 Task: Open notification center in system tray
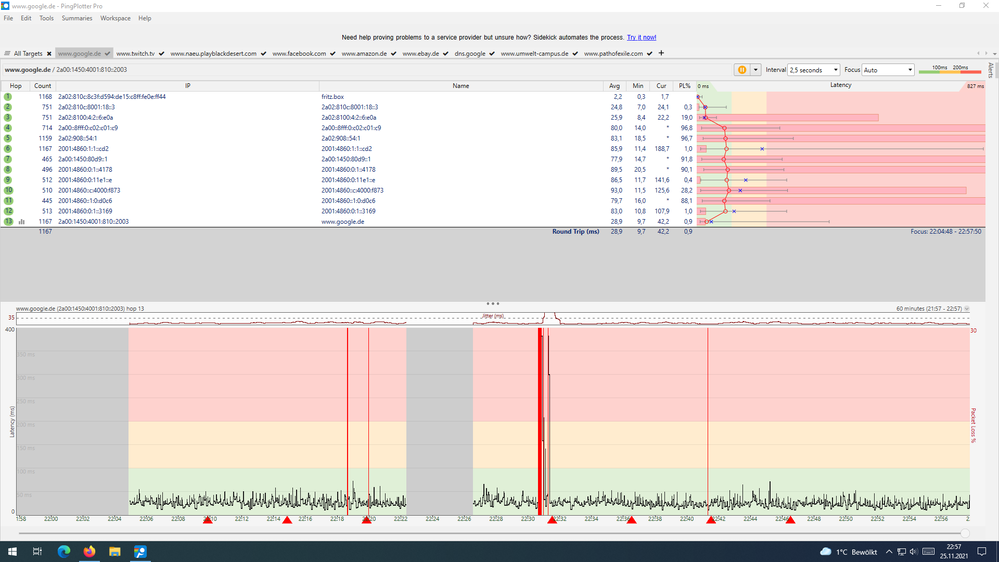[x=982, y=551]
